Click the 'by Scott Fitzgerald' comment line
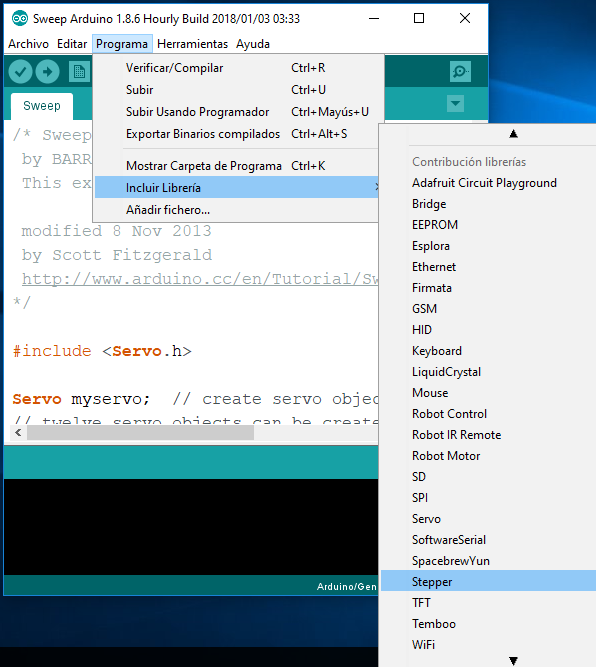596x667 pixels. coord(117,255)
